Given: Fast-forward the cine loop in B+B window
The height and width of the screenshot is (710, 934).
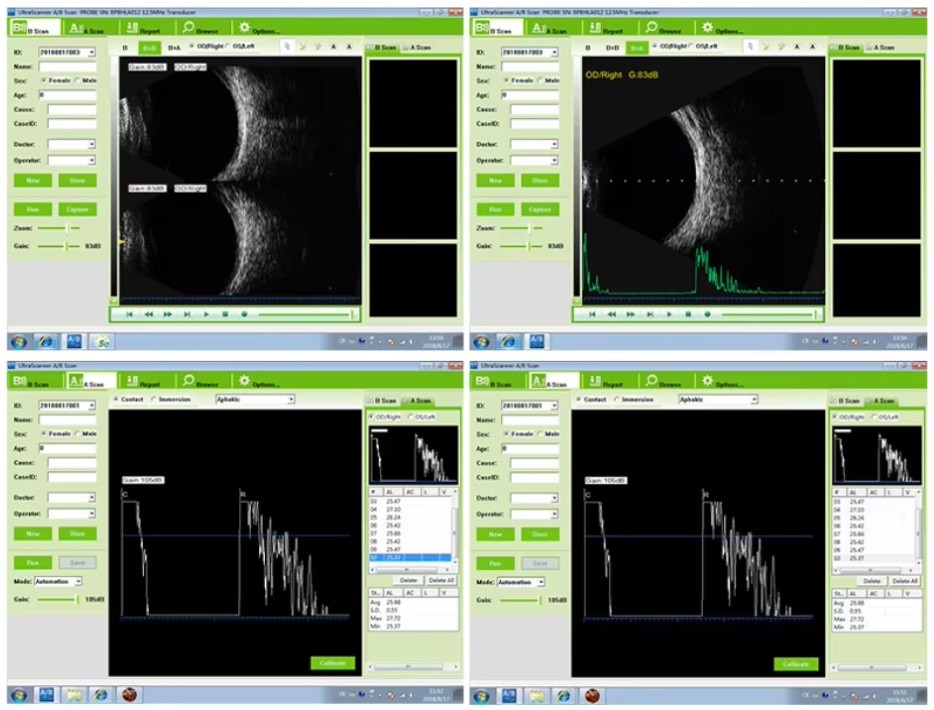Looking at the screenshot, I should (x=168, y=314).
